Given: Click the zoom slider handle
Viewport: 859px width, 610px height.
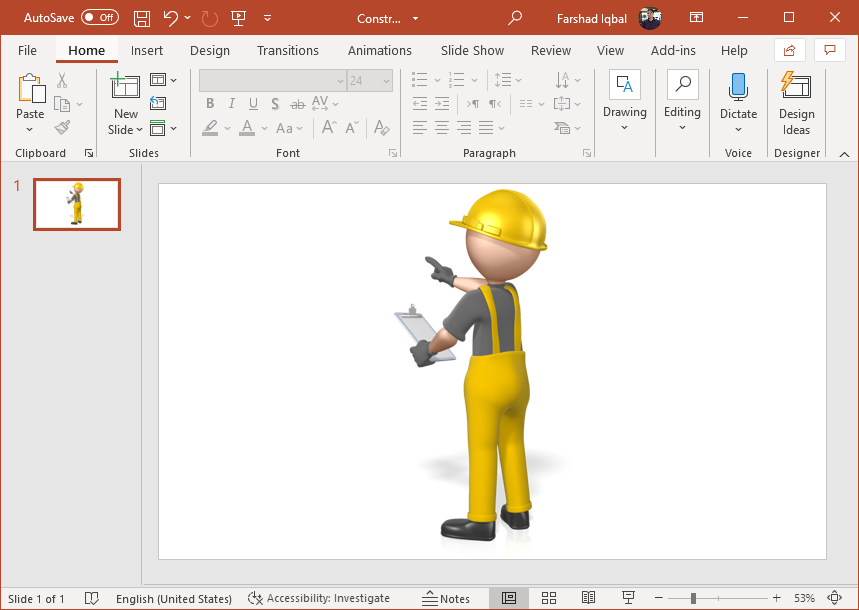Looking at the screenshot, I should [x=693, y=598].
